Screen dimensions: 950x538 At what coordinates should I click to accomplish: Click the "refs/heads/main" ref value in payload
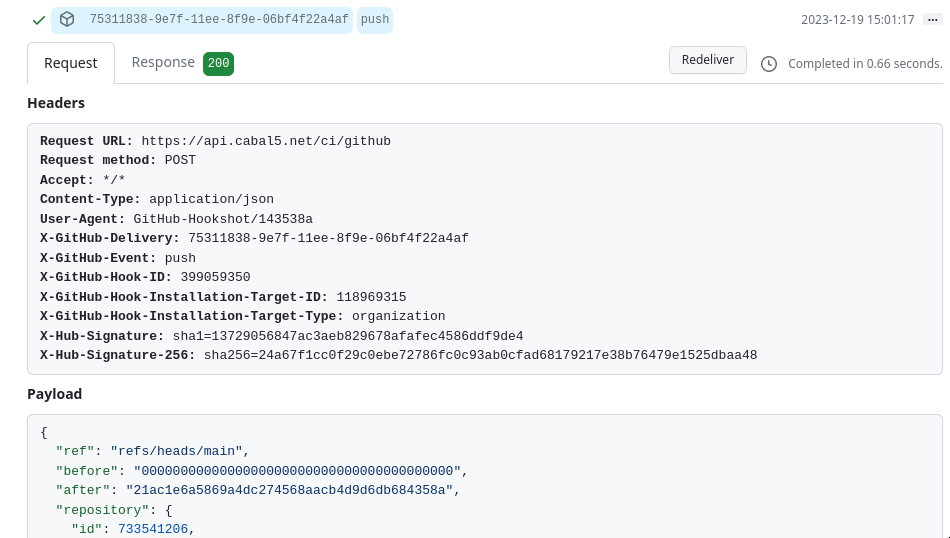pyautogui.click(x=179, y=451)
